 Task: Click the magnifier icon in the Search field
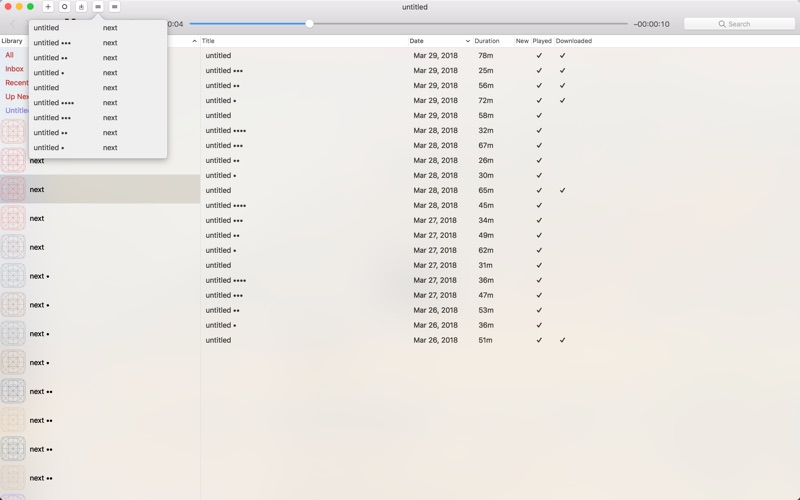pos(722,24)
